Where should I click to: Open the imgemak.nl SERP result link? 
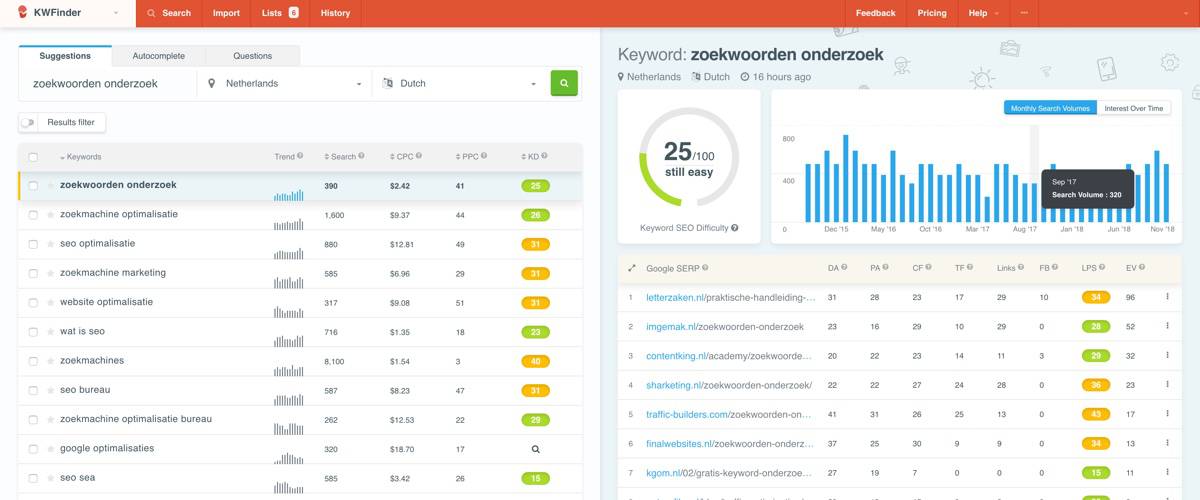[725, 326]
